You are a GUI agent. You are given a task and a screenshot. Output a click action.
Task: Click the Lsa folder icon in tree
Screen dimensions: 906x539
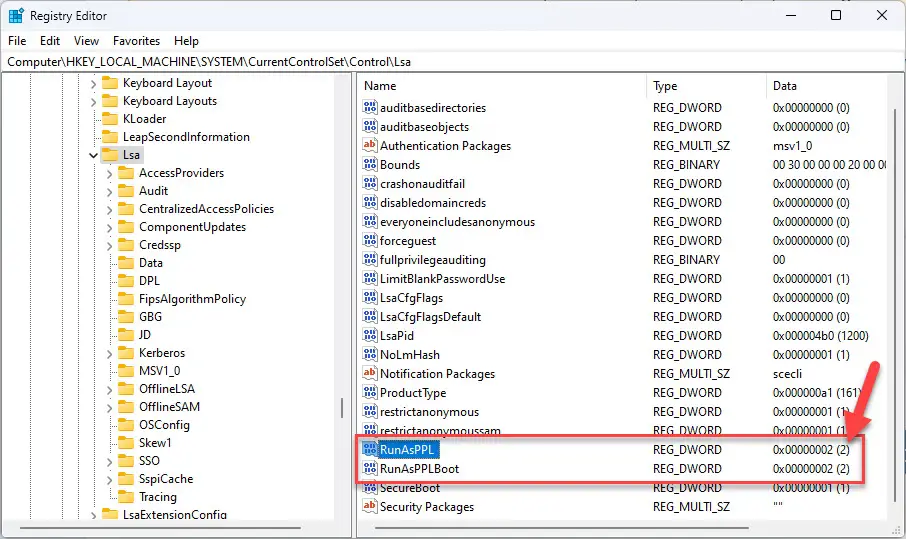click(110, 155)
